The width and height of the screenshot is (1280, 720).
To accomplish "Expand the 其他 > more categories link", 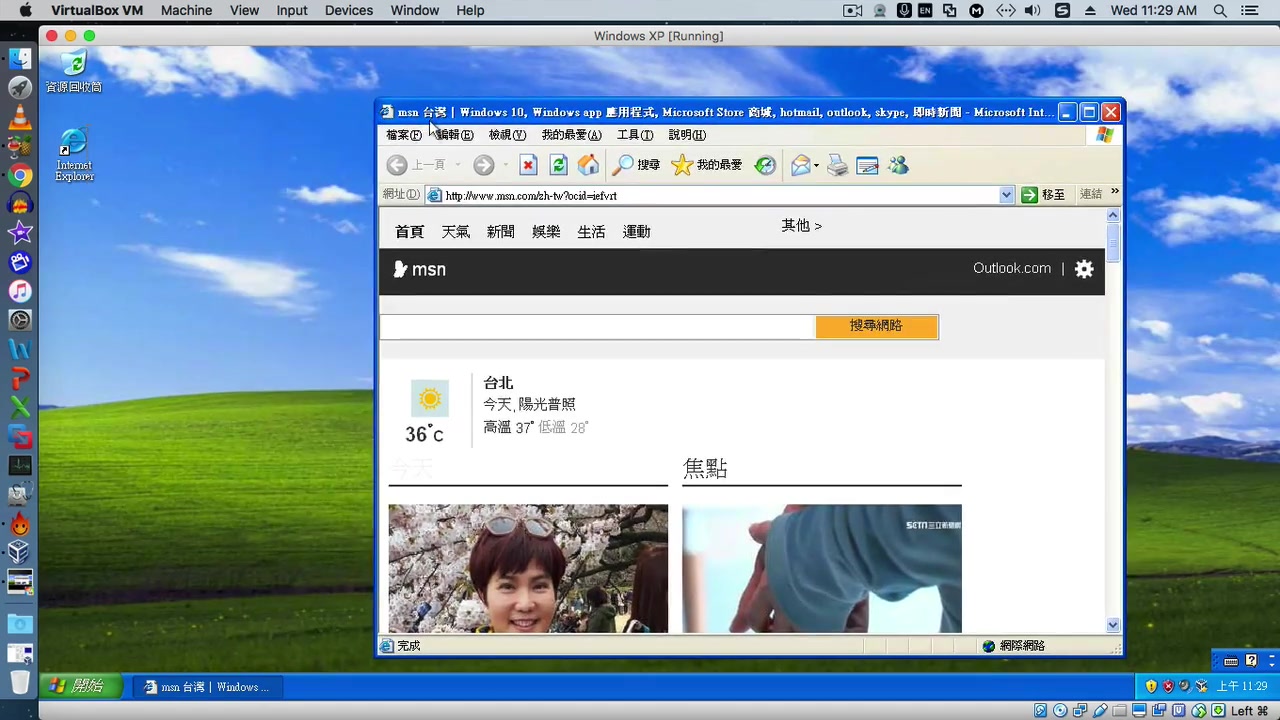I will tap(801, 226).
